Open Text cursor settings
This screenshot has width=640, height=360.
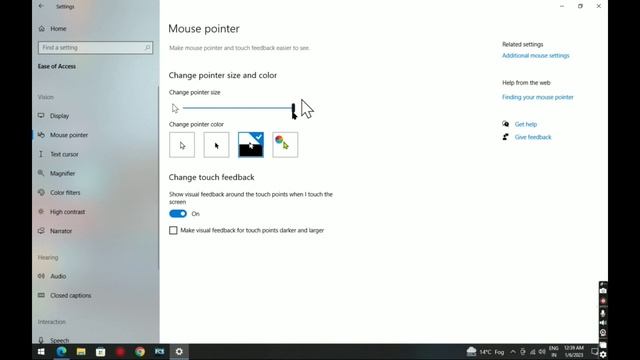[x=64, y=154]
